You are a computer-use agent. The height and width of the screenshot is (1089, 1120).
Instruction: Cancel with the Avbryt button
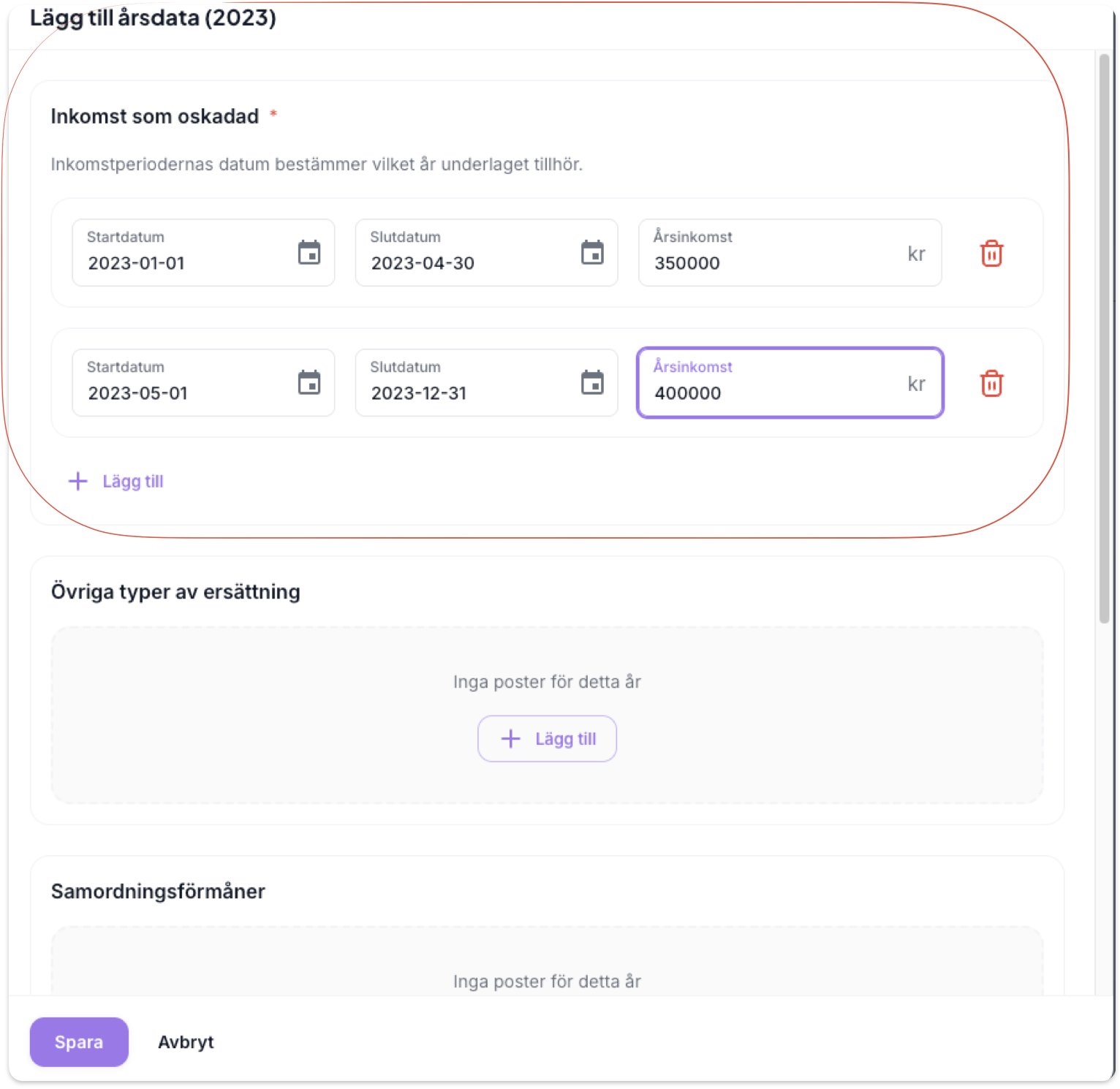pyautogui.click(x=186, y=1042)
